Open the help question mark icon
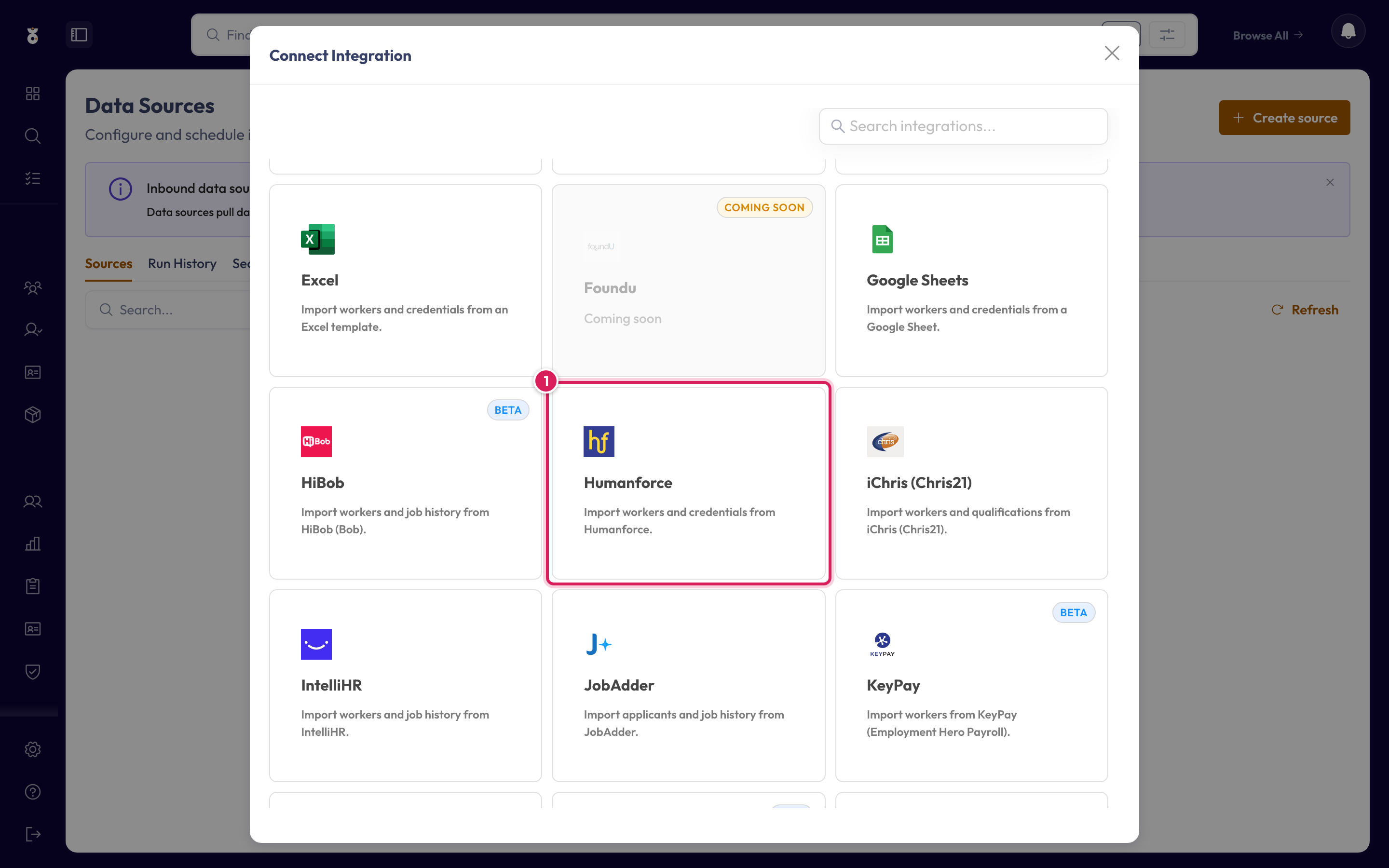The image size is (1389, 868). pyautogui.click(x=33, y=792)
